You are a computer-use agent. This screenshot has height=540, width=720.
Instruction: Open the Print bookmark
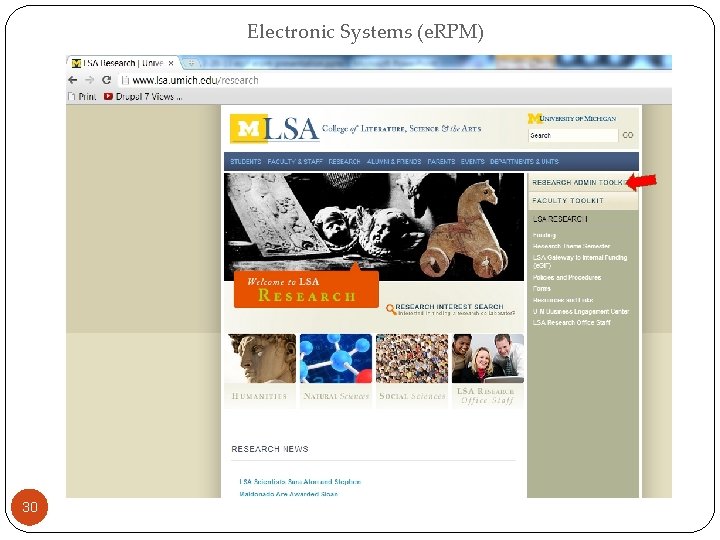tap(82, 96)
